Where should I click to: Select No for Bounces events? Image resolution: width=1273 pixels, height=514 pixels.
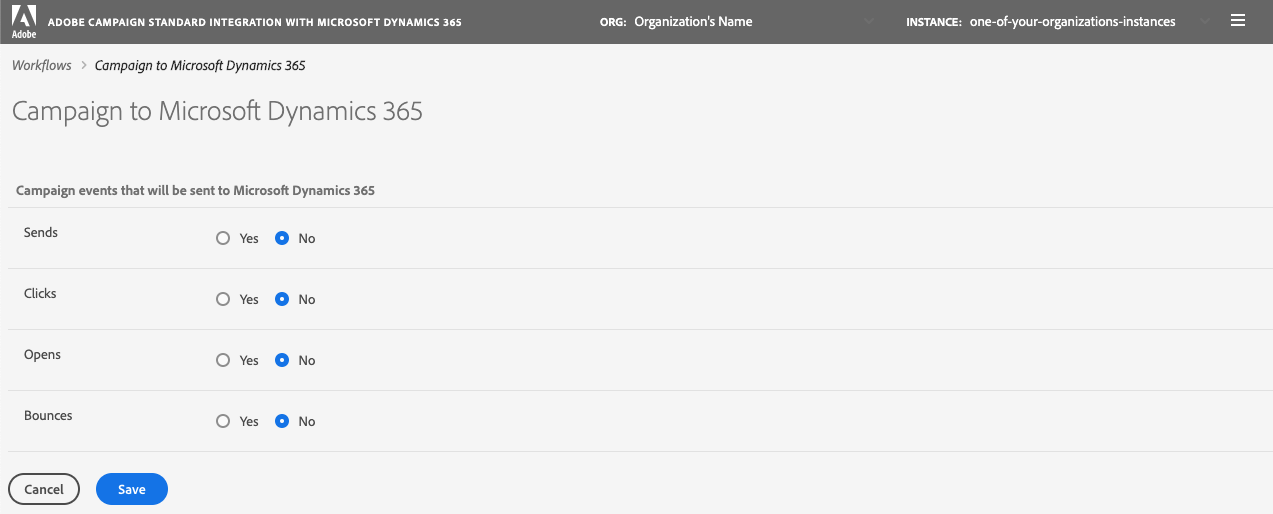(282, 422)
